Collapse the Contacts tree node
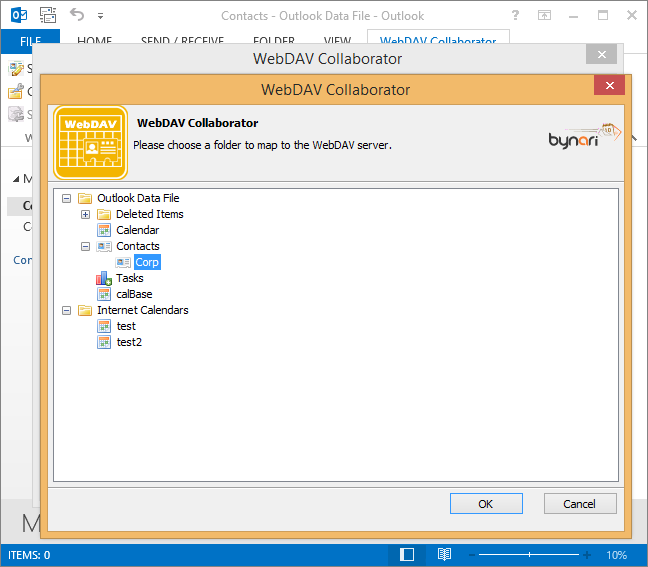This screenshot has width=648, height=567. 86,247
